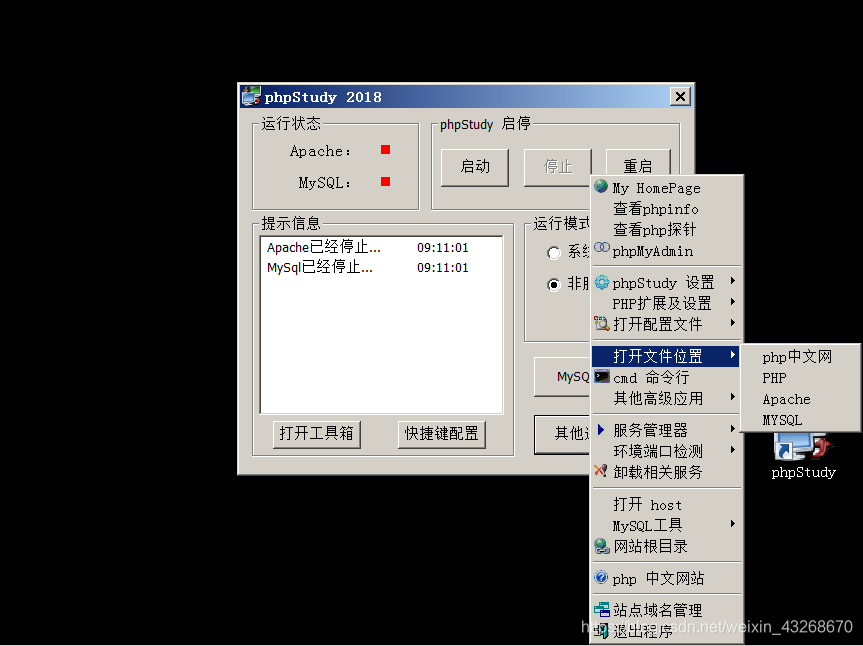The width and height of the screenshot is (863, 646).
Task: Click the help icon beside php 中文网站
Action: coord(601,577)
